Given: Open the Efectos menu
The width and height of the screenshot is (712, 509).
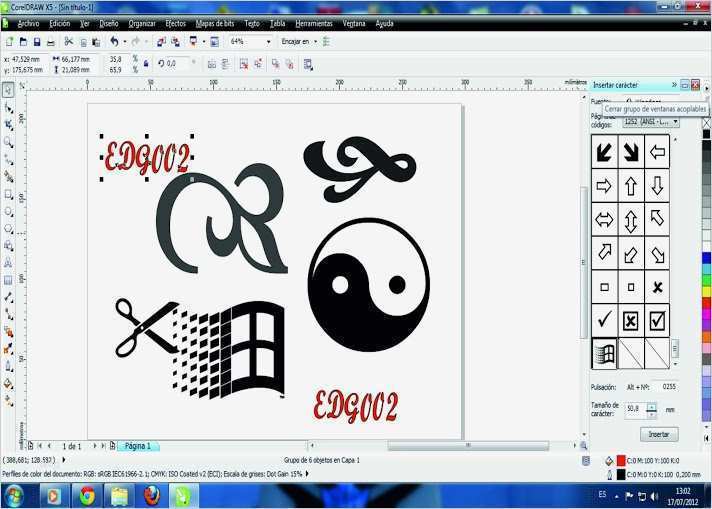Looking at the screenshot, I should pos(175,23).
